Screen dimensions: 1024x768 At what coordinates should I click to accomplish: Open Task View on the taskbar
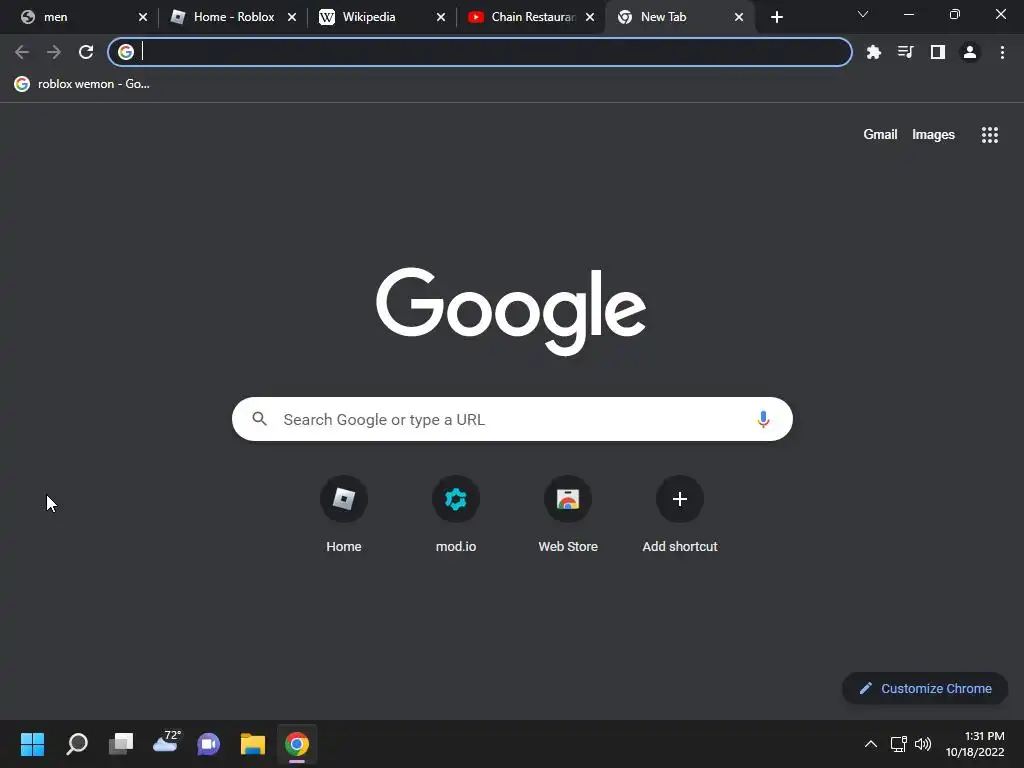121,744
